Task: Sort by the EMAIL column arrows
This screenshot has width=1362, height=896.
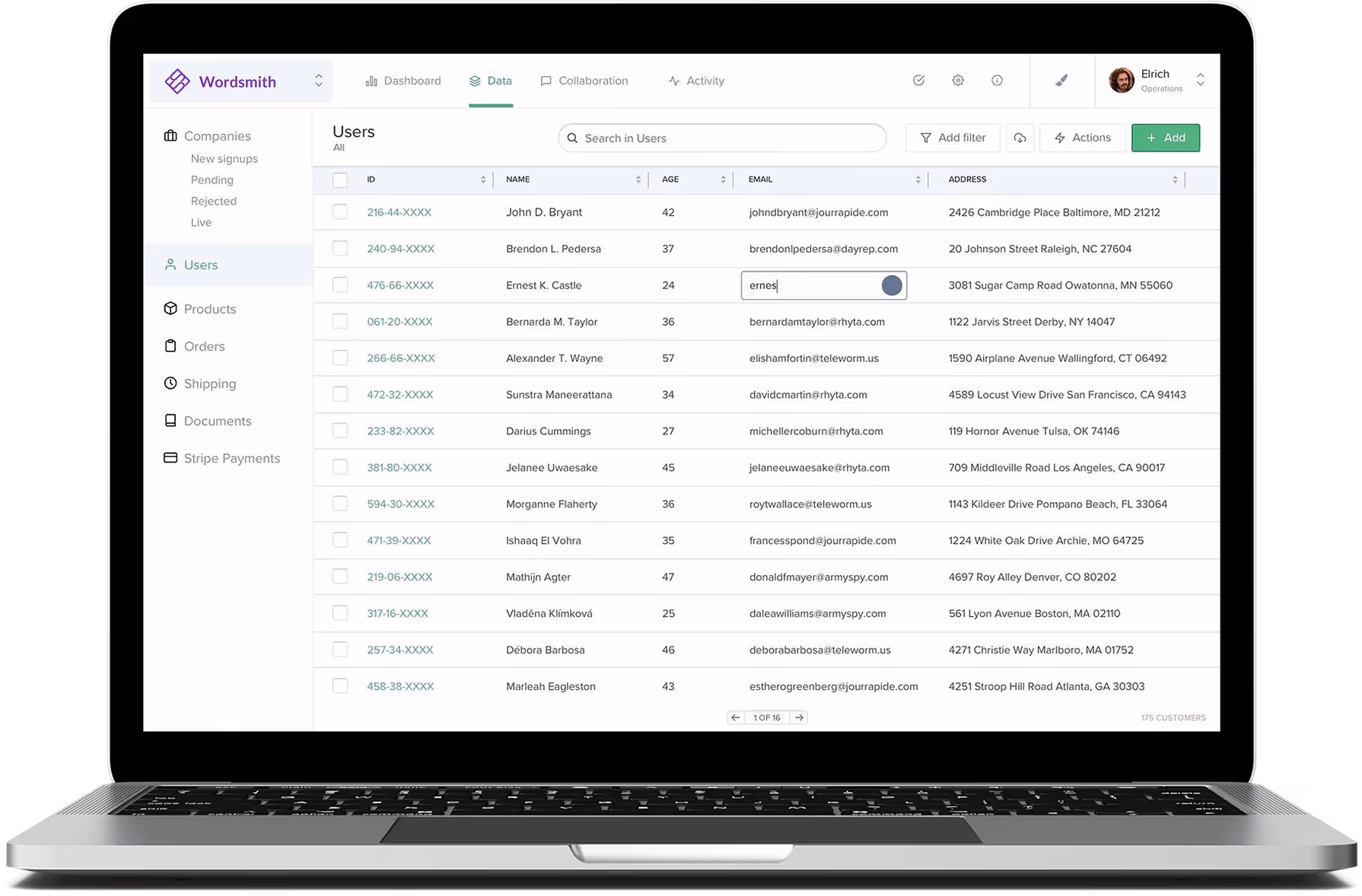Action: pos(918,180)
